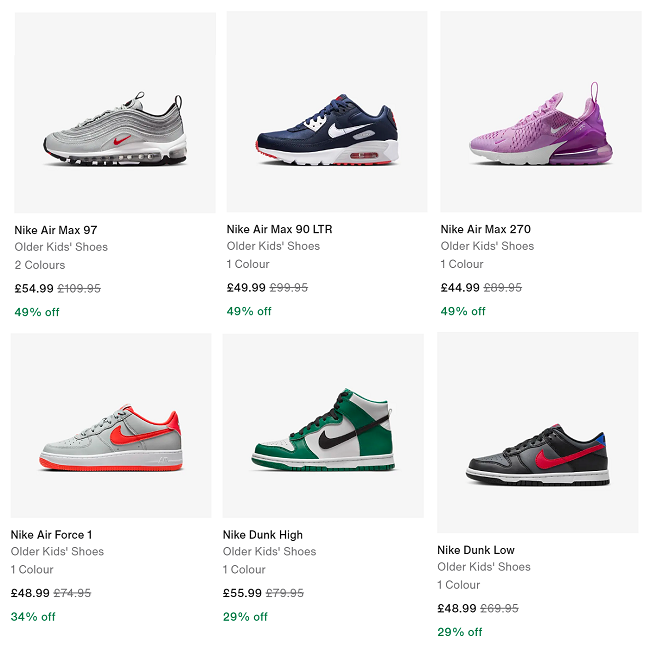Click Older Kids' Shoes under Nike Dunk High
This screenshot has height=662, width=650.
(x=270, y=552)
